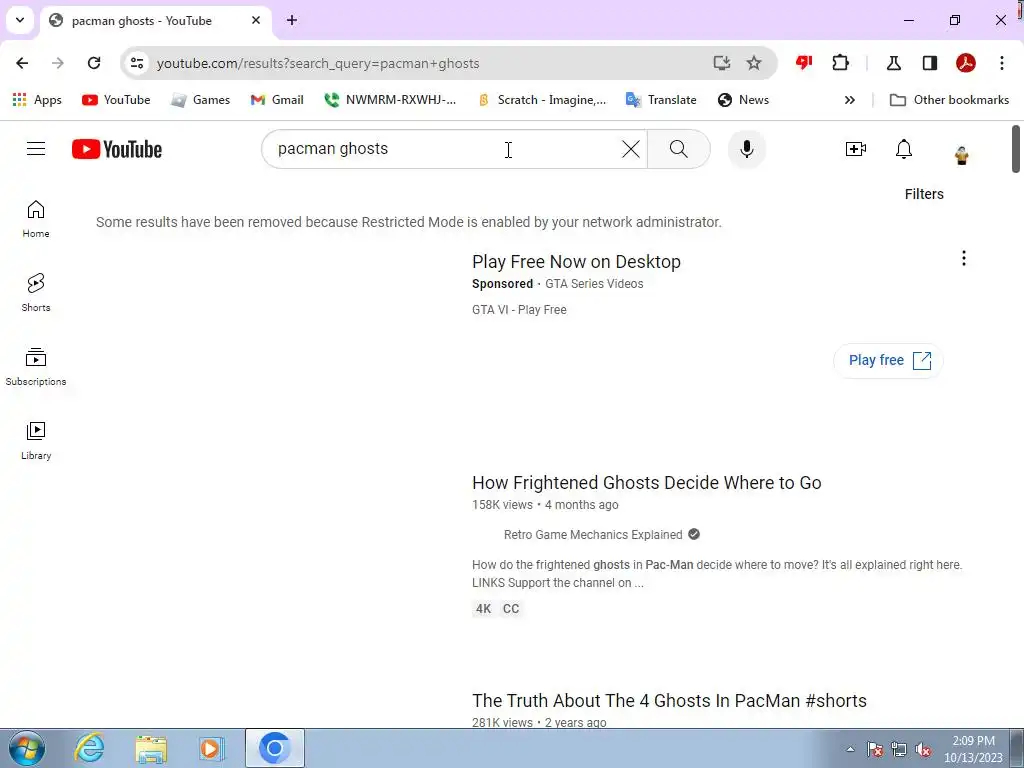Go to Home in the sidebar
The image size is (1024, 768).
(36, 219)
